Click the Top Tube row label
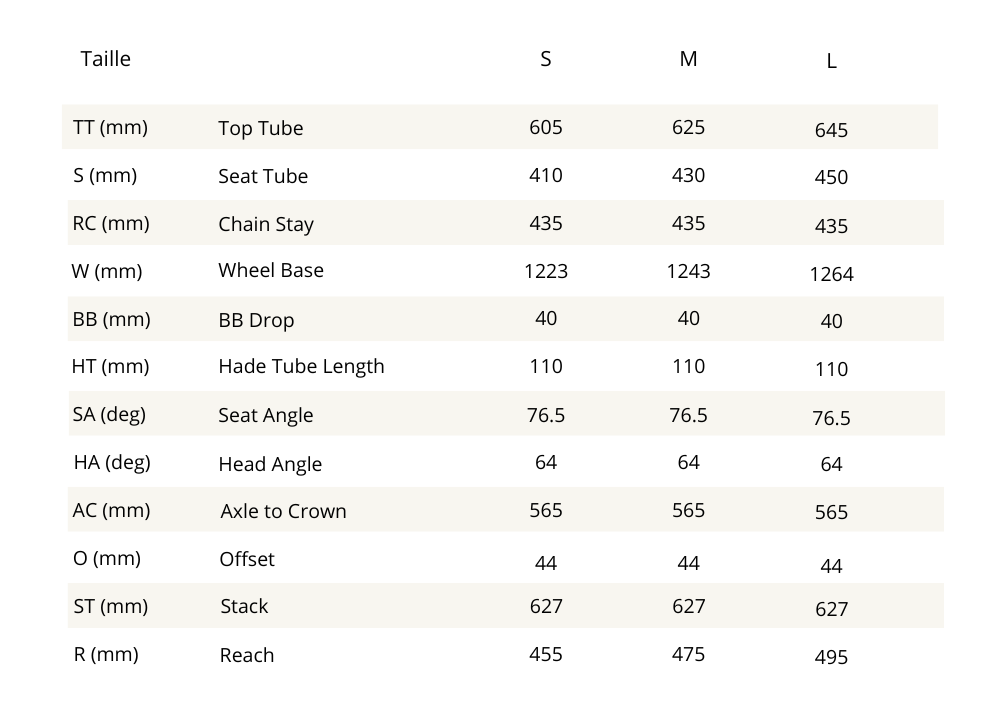 tap(260, 128)
